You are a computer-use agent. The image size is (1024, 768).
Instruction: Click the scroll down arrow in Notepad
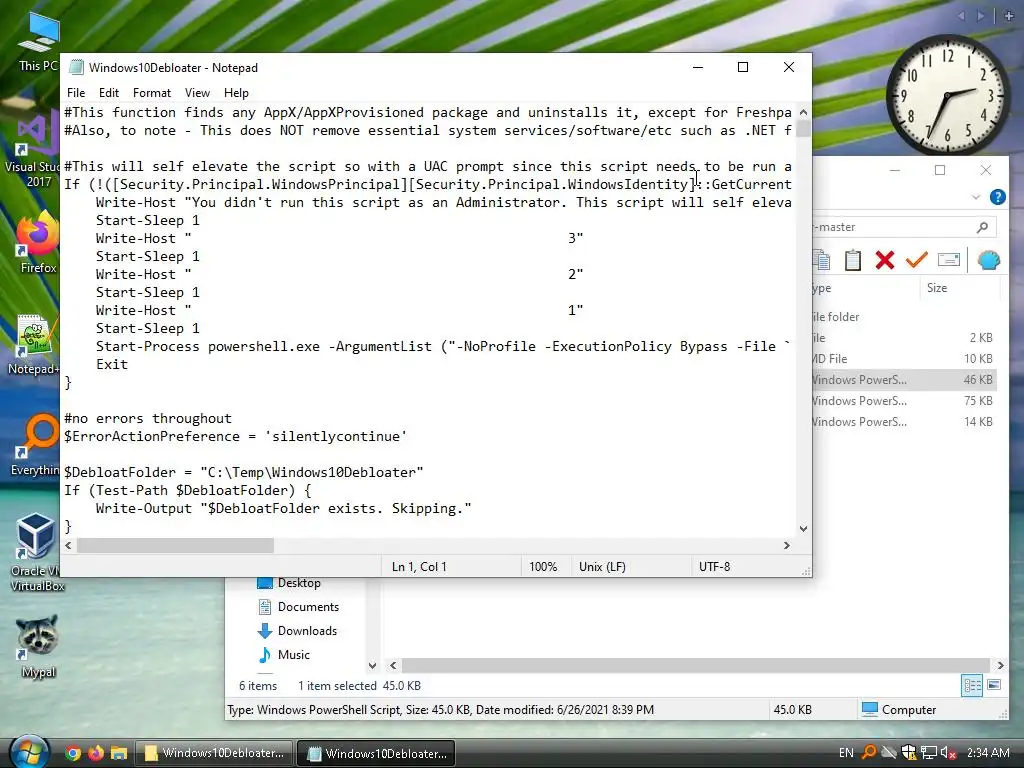[x=803, y=528]
